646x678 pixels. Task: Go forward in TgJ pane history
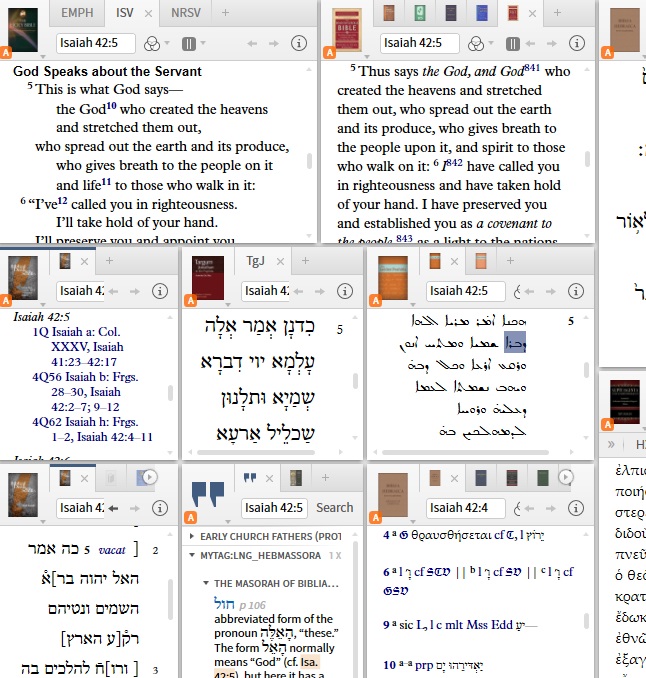point(320,291)
